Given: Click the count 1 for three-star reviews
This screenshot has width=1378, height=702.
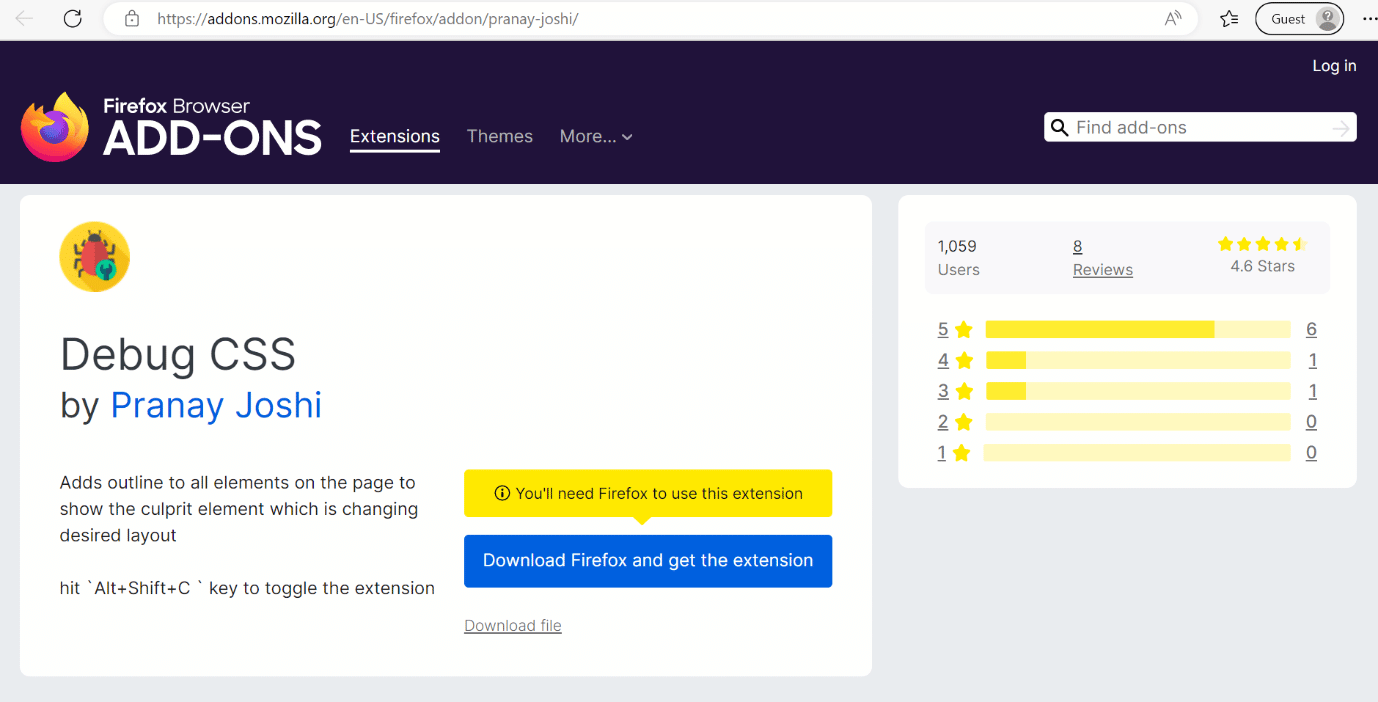Looking at the screenshot, I should [x=1312, y=391].
